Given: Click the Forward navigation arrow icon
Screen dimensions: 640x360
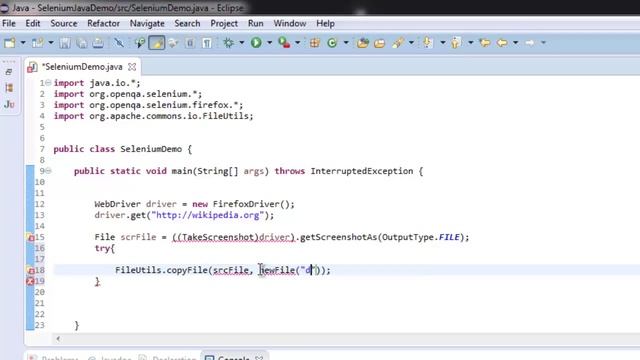Looking at the screenshot, I should (529, 42).
